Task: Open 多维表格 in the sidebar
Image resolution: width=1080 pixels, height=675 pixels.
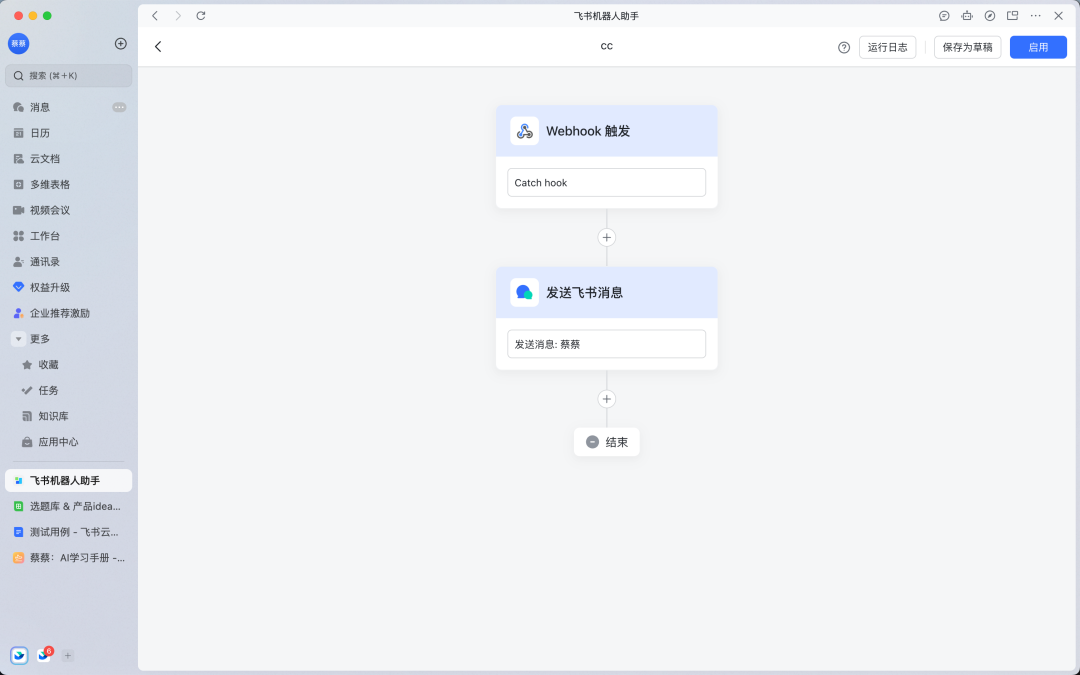Action: click(x=68, y=185)
